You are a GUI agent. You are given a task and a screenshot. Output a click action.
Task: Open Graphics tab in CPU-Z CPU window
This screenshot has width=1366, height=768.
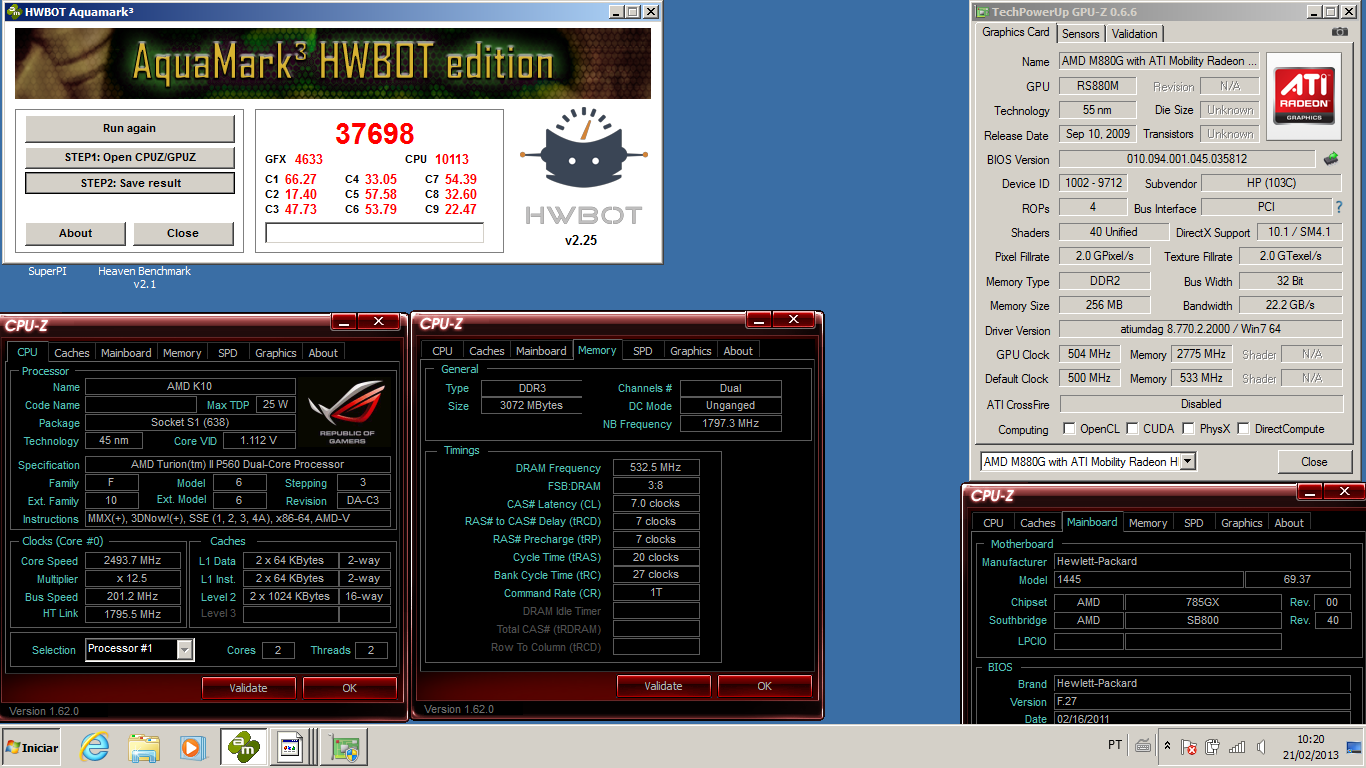pos(276,353)
